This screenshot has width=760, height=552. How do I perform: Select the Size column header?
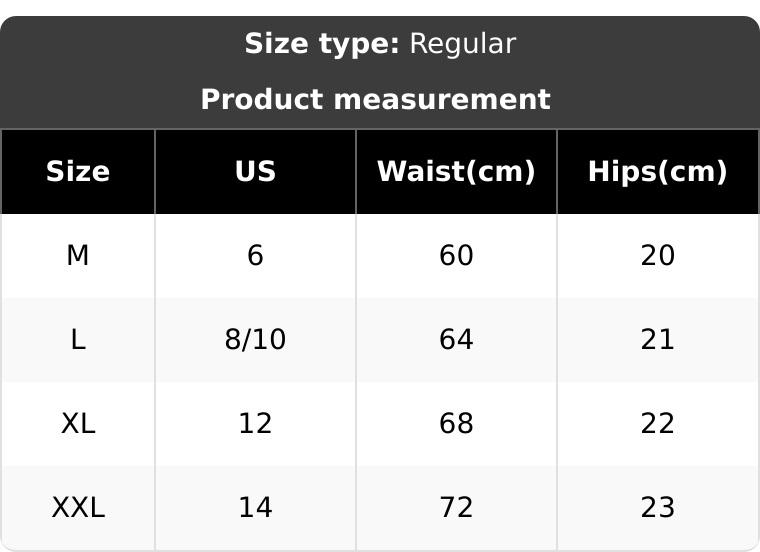pyautogui.click(x=78, y=172)
